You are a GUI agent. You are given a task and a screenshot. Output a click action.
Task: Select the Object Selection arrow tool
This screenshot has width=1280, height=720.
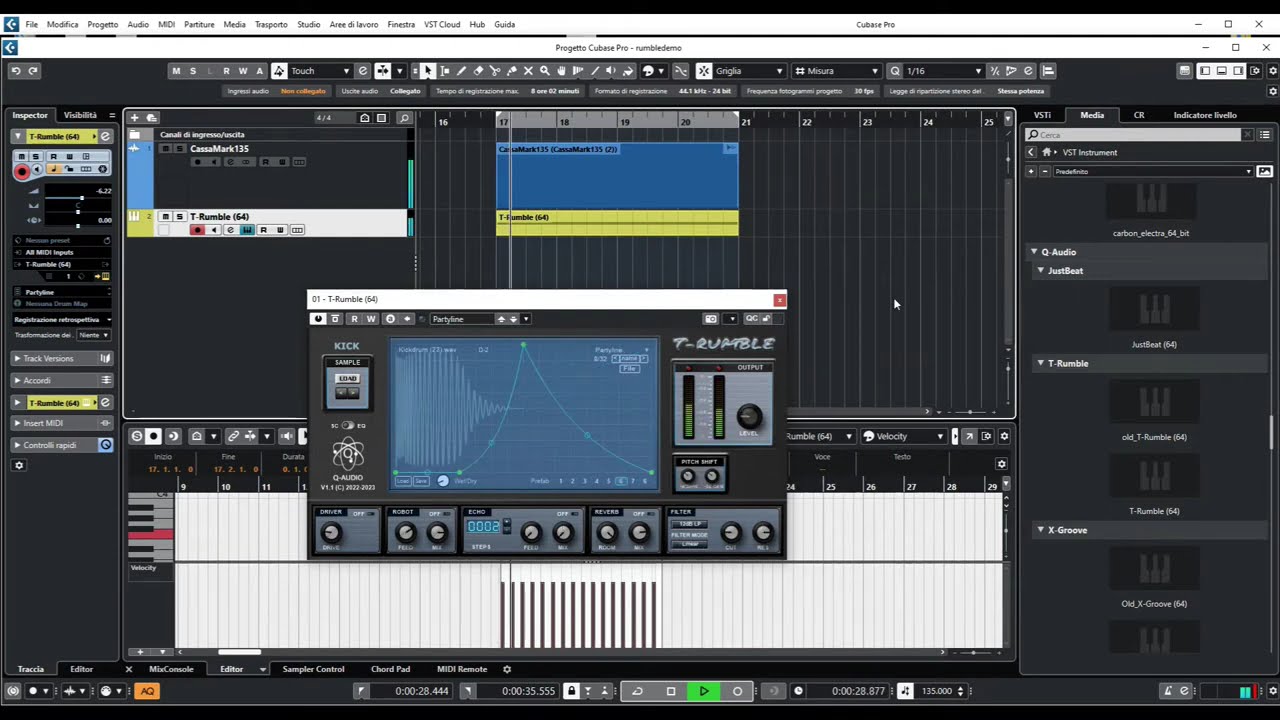[x=428, y=71]
